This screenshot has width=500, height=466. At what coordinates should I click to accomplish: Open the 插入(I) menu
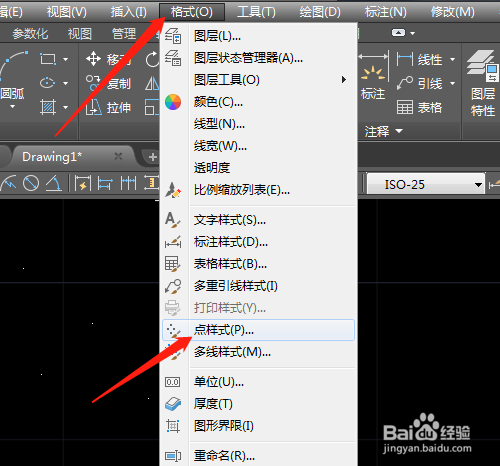coord(128,12)
